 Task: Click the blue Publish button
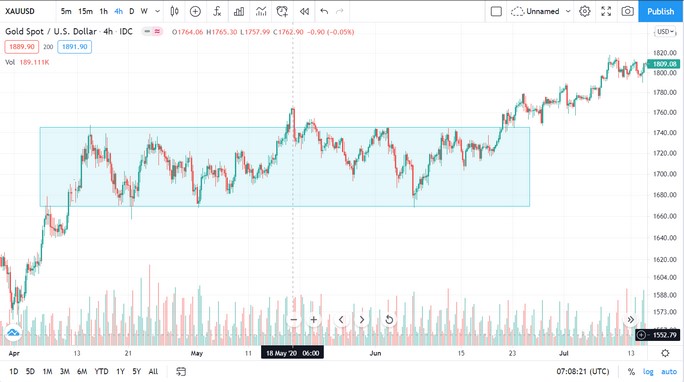[x=660, y=11]
